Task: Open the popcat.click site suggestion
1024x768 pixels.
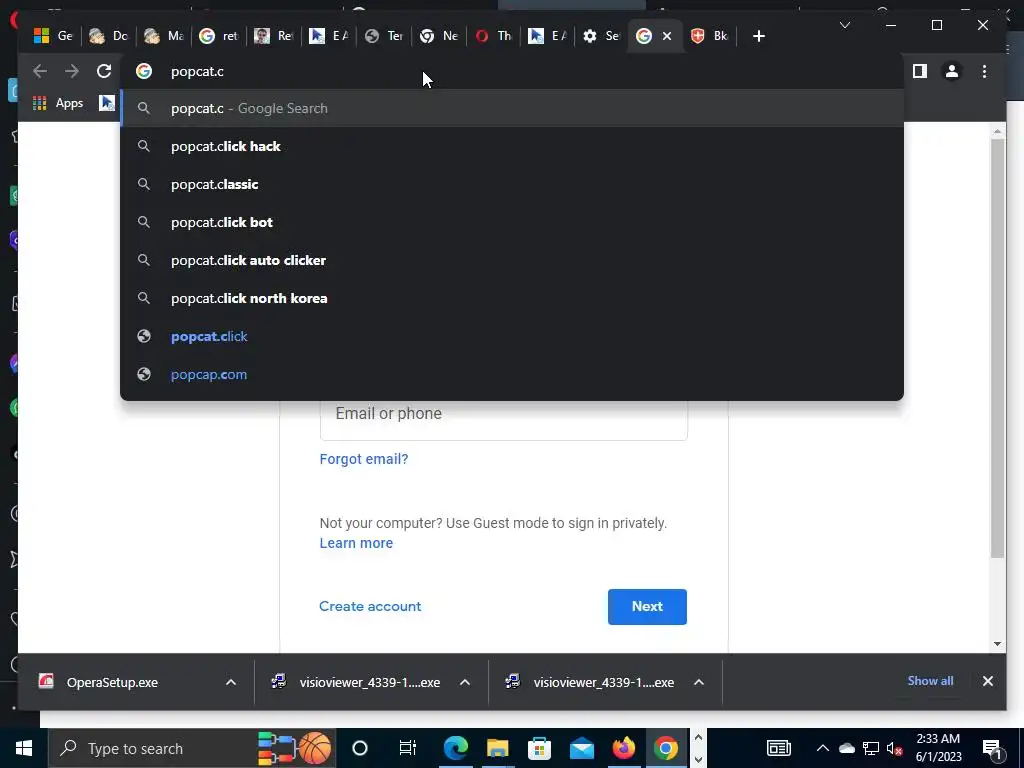Action: click(512, 336)
